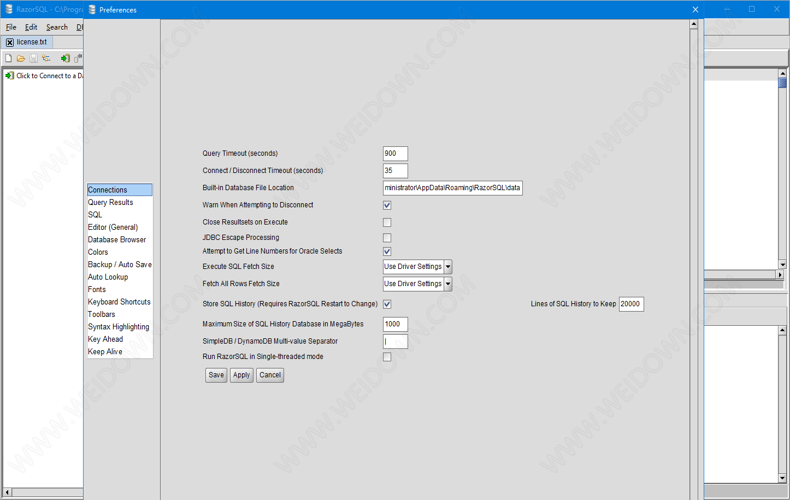Open Fetch All Rows Fetch Size dropdown
This screenshot has width=790, height=500.
tap(447, 284)
